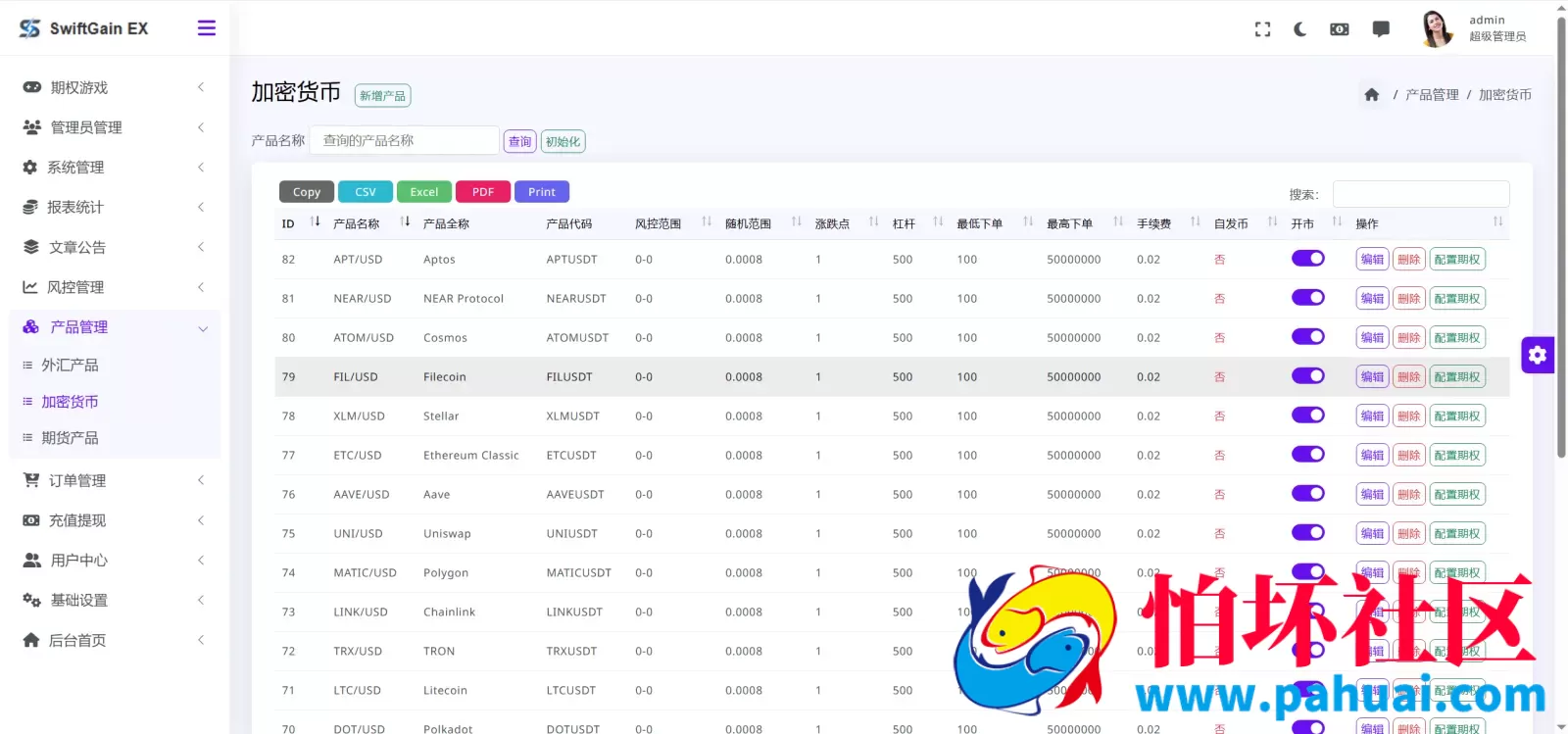Expand the 订单管理 menu chevron
The width and height of the screenshot is (1568, 734).
[201, 480]
